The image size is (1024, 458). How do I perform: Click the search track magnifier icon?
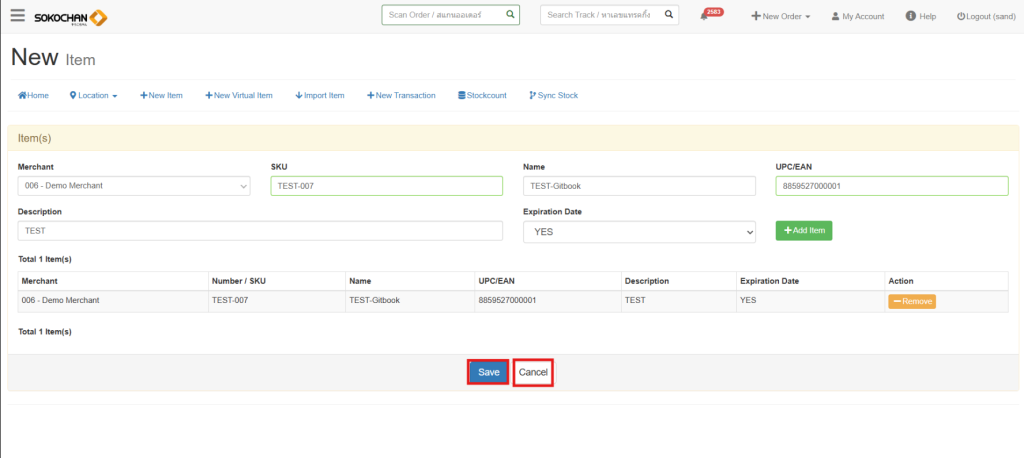[669, 15]
